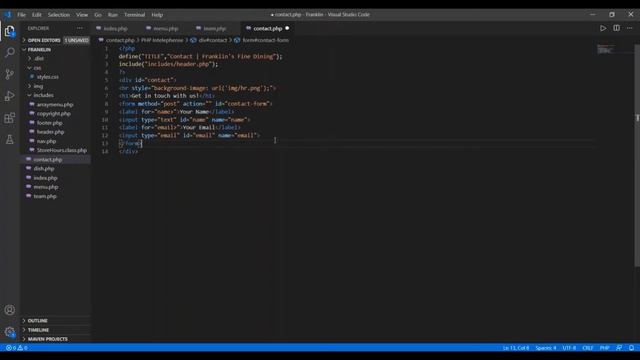The height and width of the screenshot is (360, 640).
Task: Open the Go menu
Action: [x=98, y=15]
